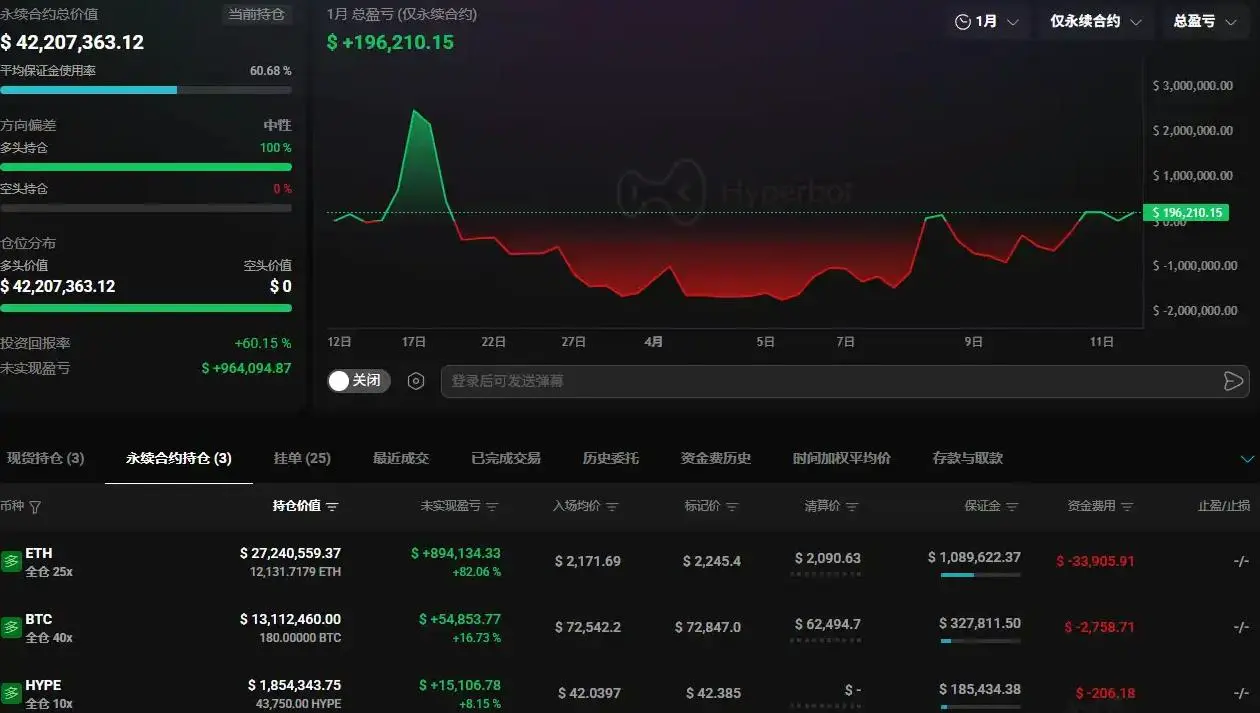Viewport: 1260px width, 713px height.
Task: Click the ETH margin usage bar
Action: pos(980,575)
